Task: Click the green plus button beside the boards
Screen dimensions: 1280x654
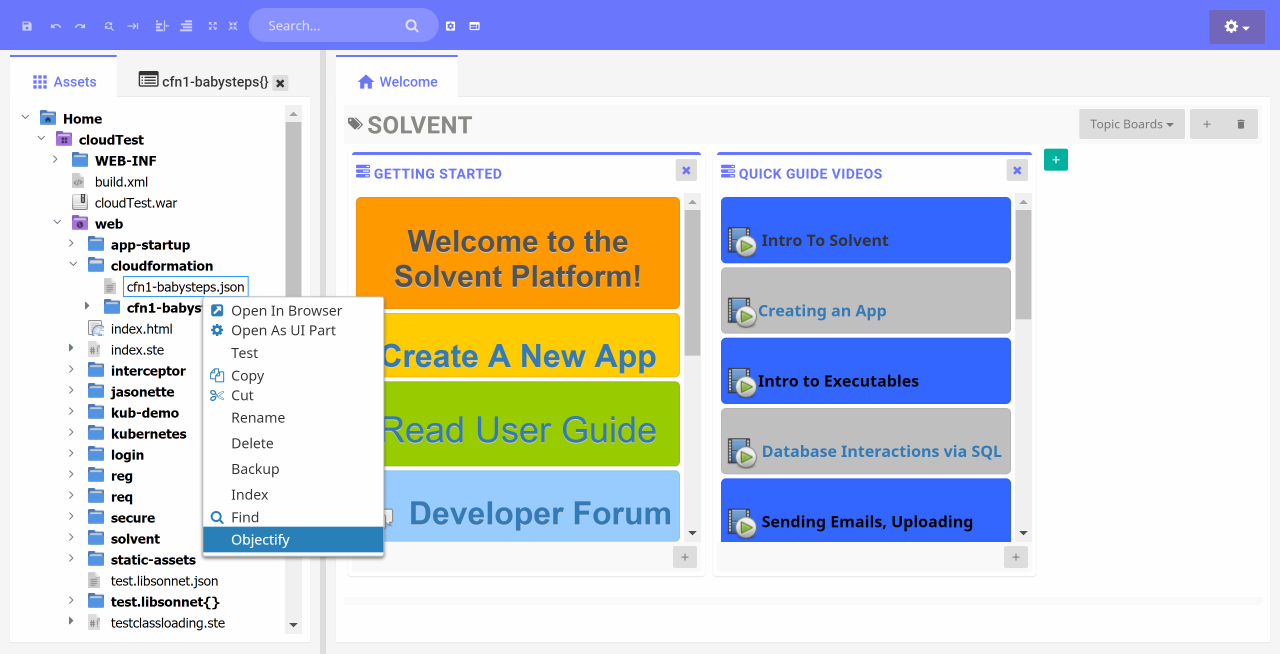Action: tap(1055, 159)
